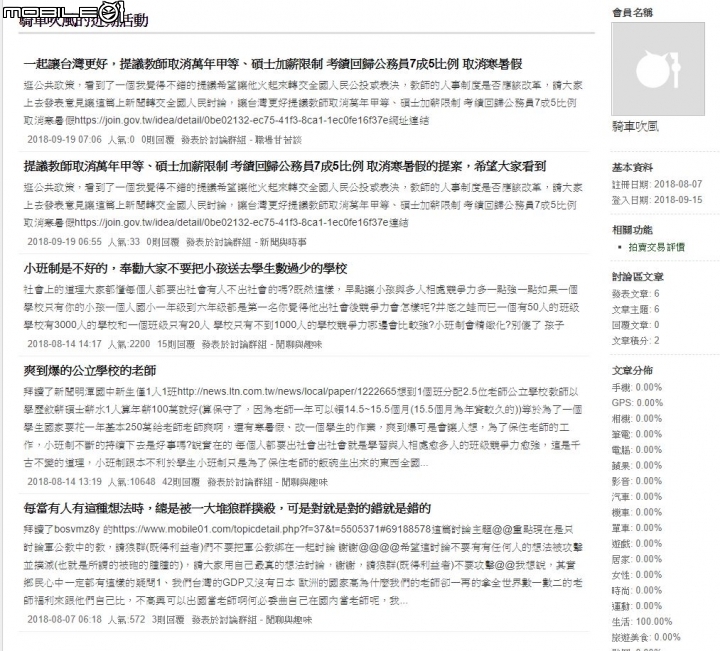This screenshot has height=651, width=720.
Task: Click 閒聊與趣味 link under 每當有人 post
Action: (288, 620)
